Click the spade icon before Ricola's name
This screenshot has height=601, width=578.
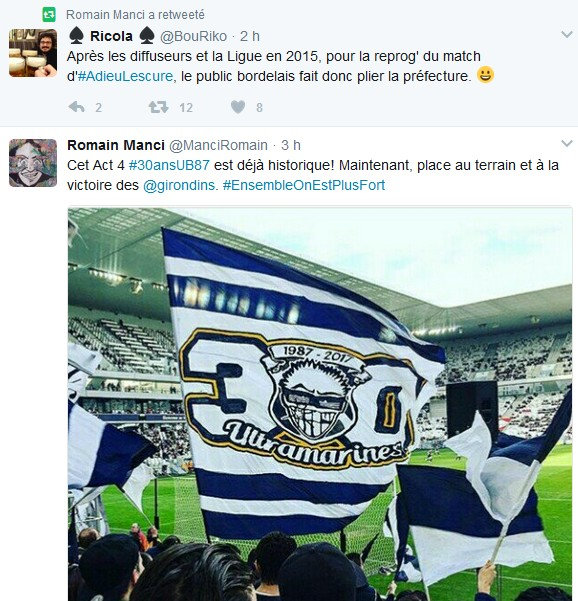(x=76, y=36)
